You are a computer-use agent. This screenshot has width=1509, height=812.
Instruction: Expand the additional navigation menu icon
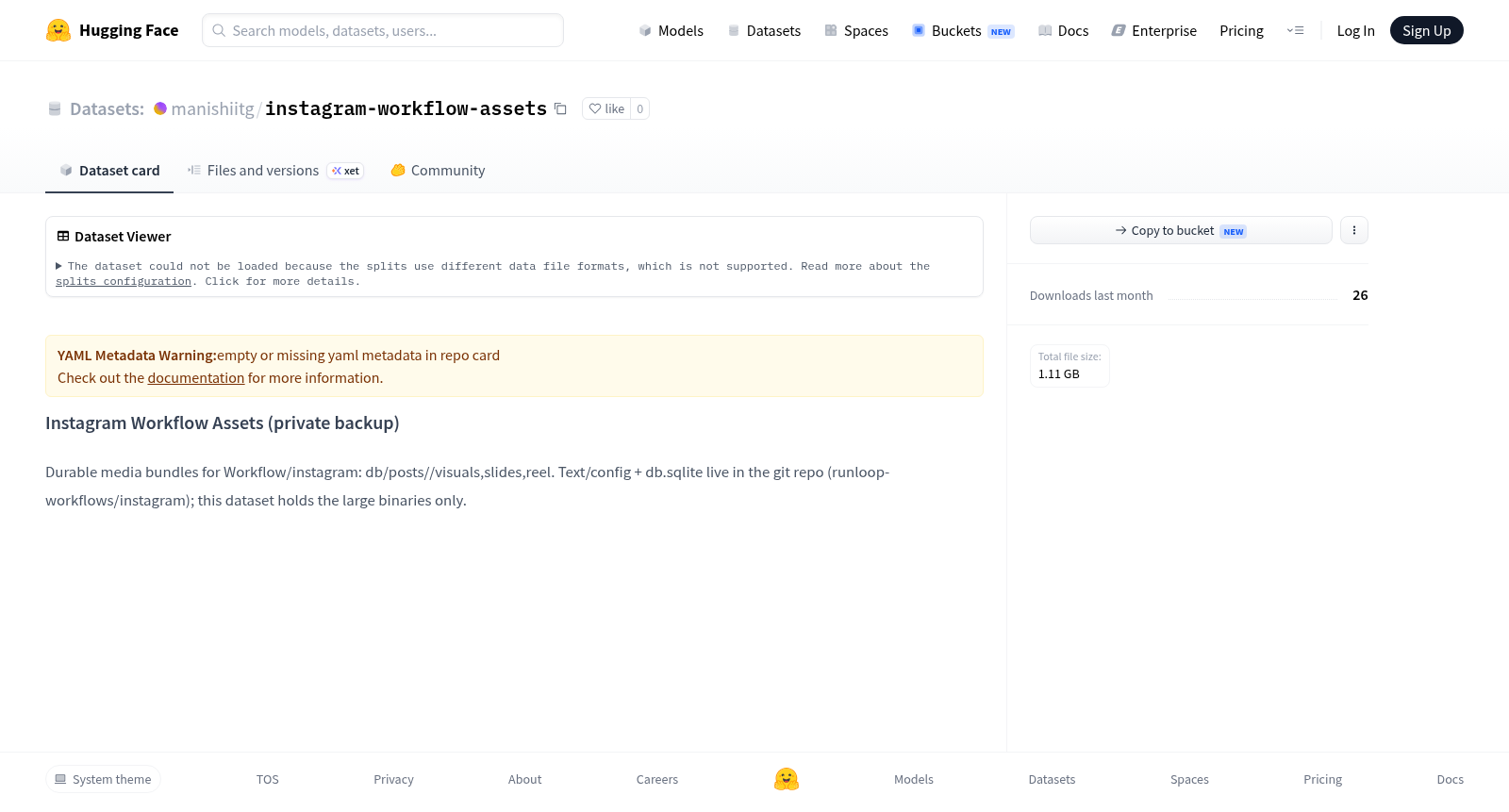(x=1295, y=30)
